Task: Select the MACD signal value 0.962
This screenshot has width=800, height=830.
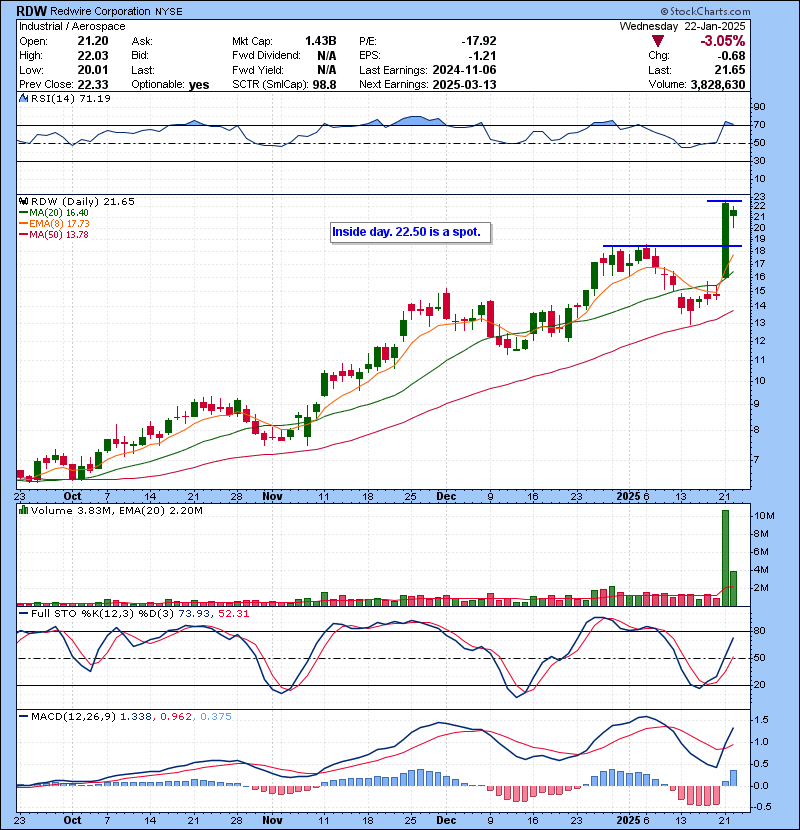Action: point(175,716)
